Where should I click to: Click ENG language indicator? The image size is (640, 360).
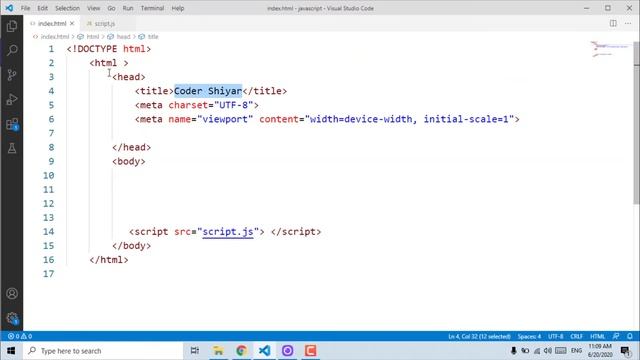[x=576, y=351]
